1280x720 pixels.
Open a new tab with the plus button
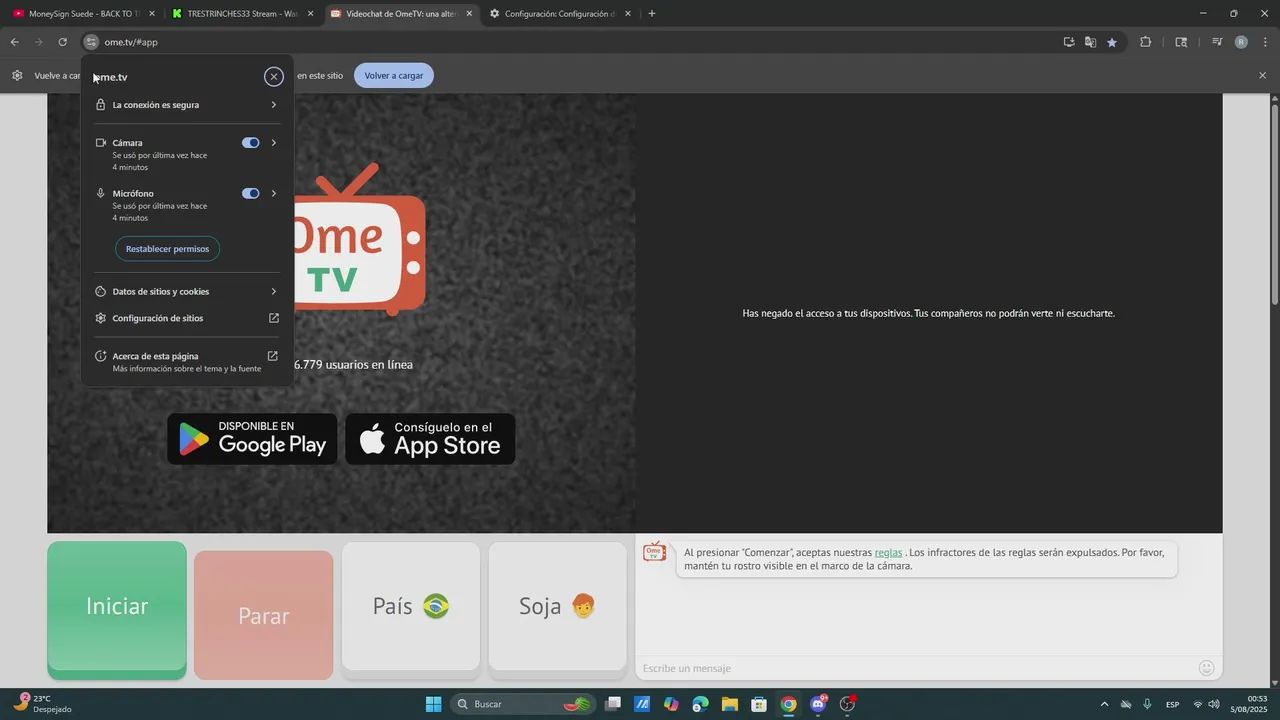tap(652, 14)
